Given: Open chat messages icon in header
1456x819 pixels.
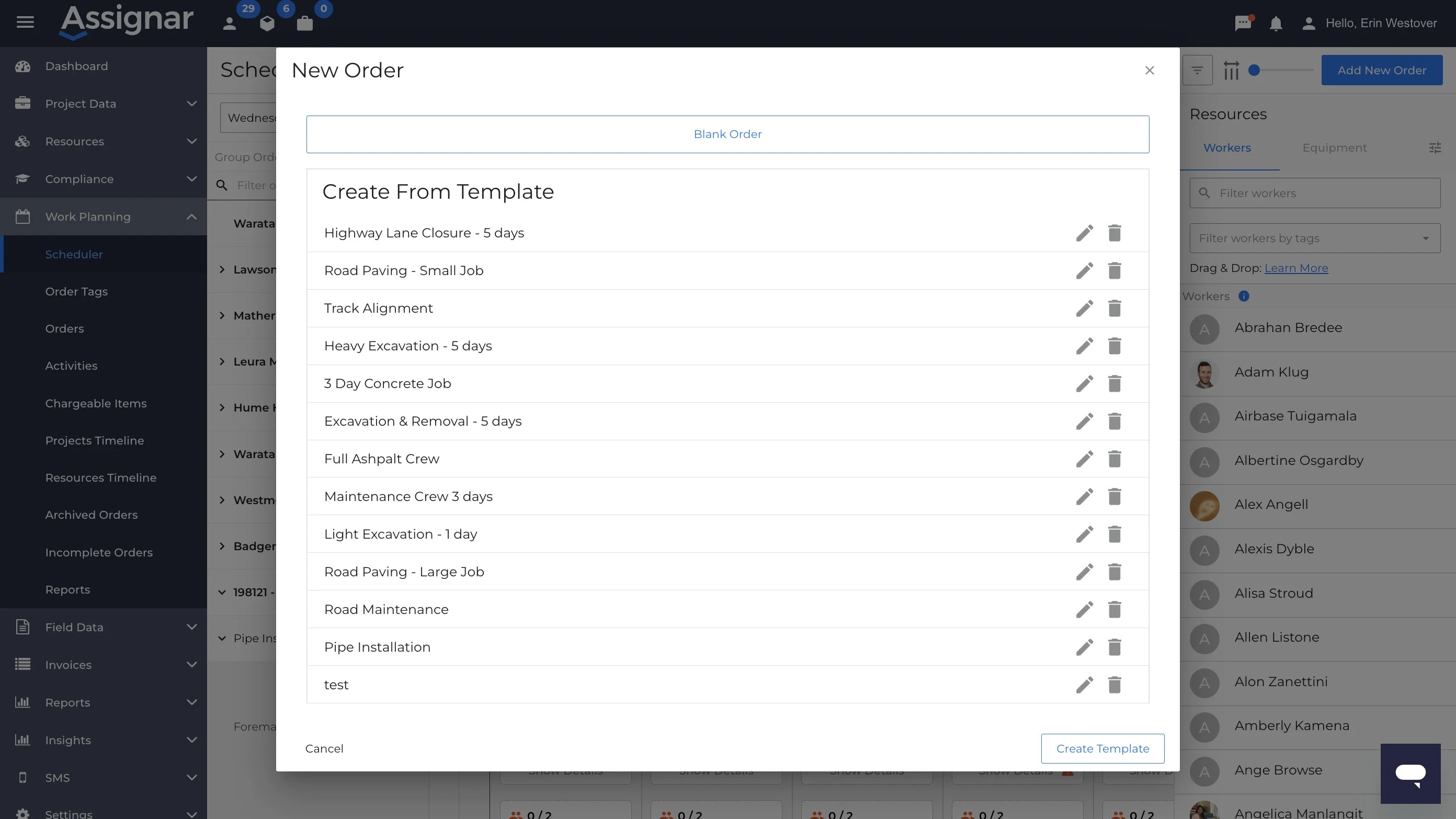Looking at the screenshot, I should [x=1243, y=23].
